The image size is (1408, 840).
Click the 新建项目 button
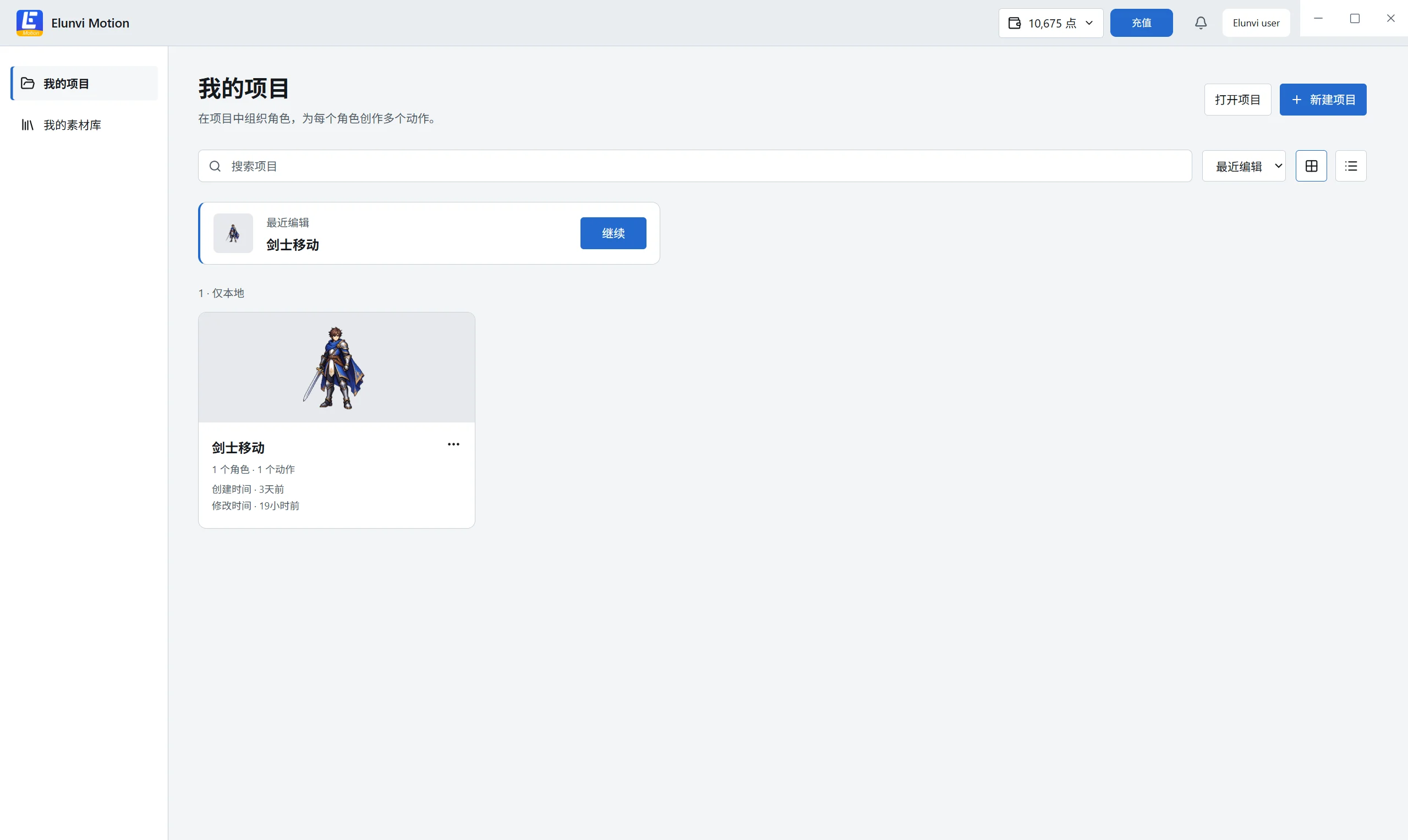click(x=1323, y=100)
